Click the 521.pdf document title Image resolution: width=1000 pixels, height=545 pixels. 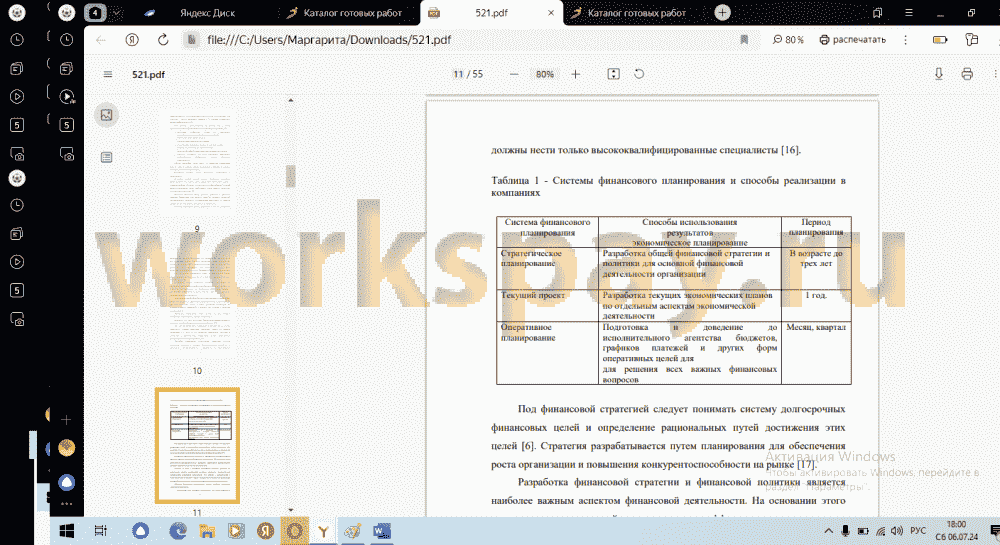coord(148,75)
